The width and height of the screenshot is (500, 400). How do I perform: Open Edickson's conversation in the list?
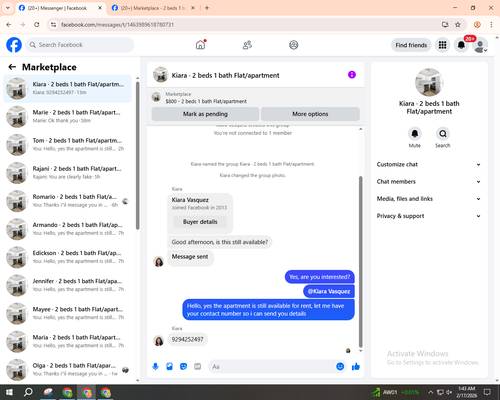[67, 257]
